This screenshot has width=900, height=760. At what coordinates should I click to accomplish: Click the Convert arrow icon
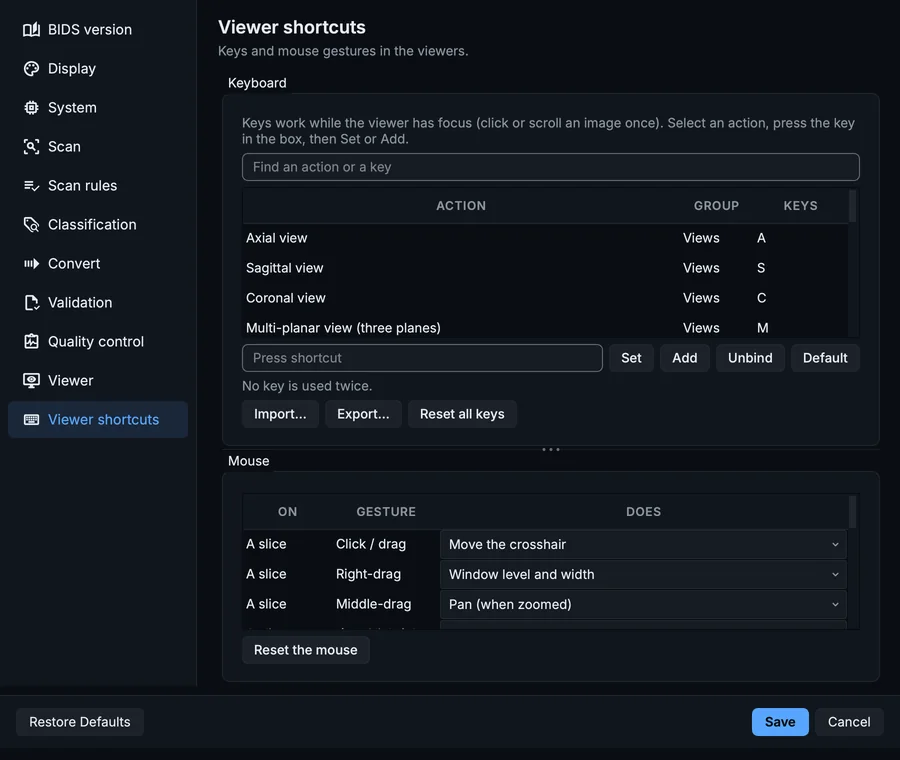[32, 263]
